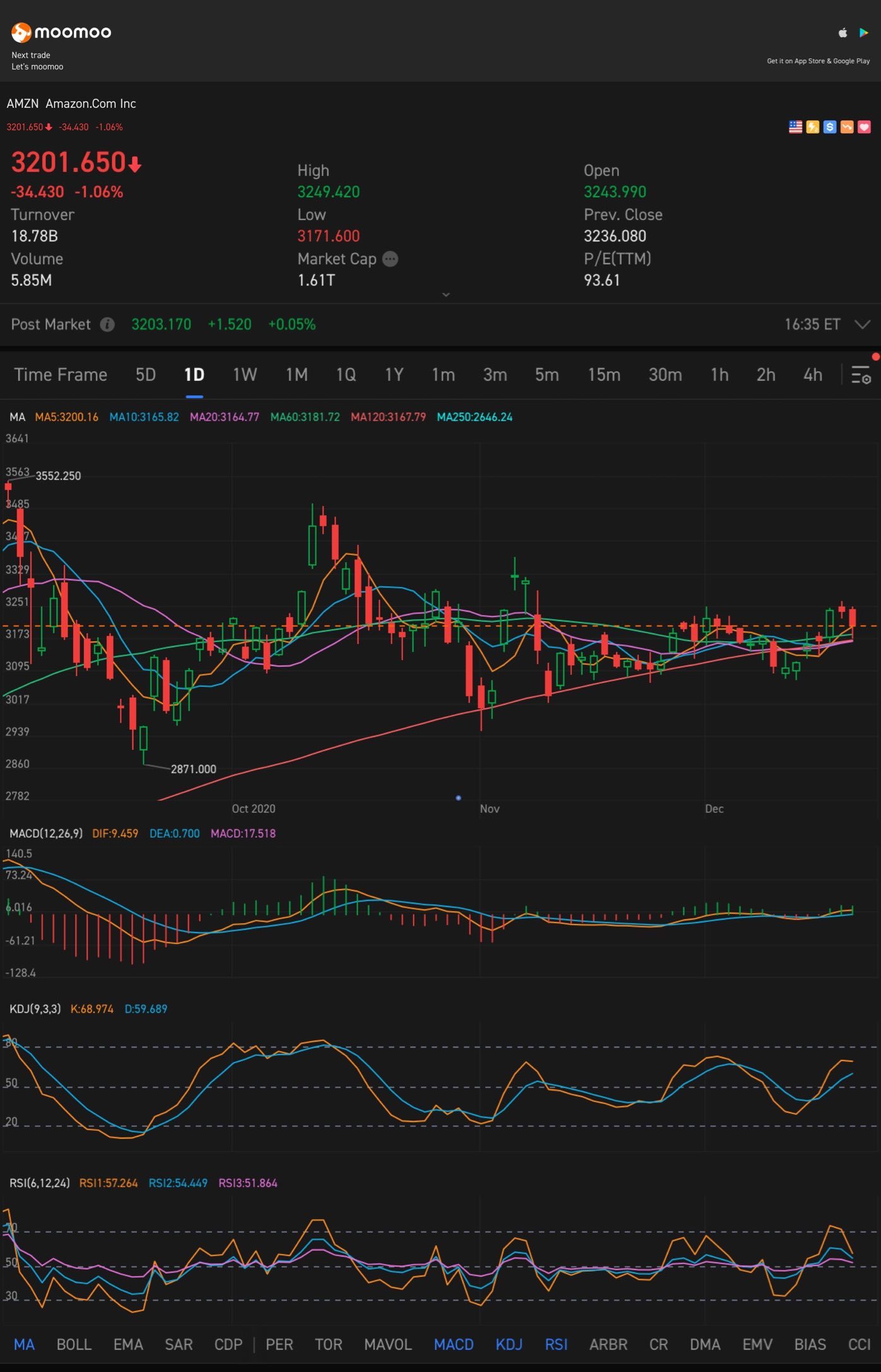The width and height of the screenshot is (881, 1372).
Task: Expand the quote details chevron
Action: [446, 294]
